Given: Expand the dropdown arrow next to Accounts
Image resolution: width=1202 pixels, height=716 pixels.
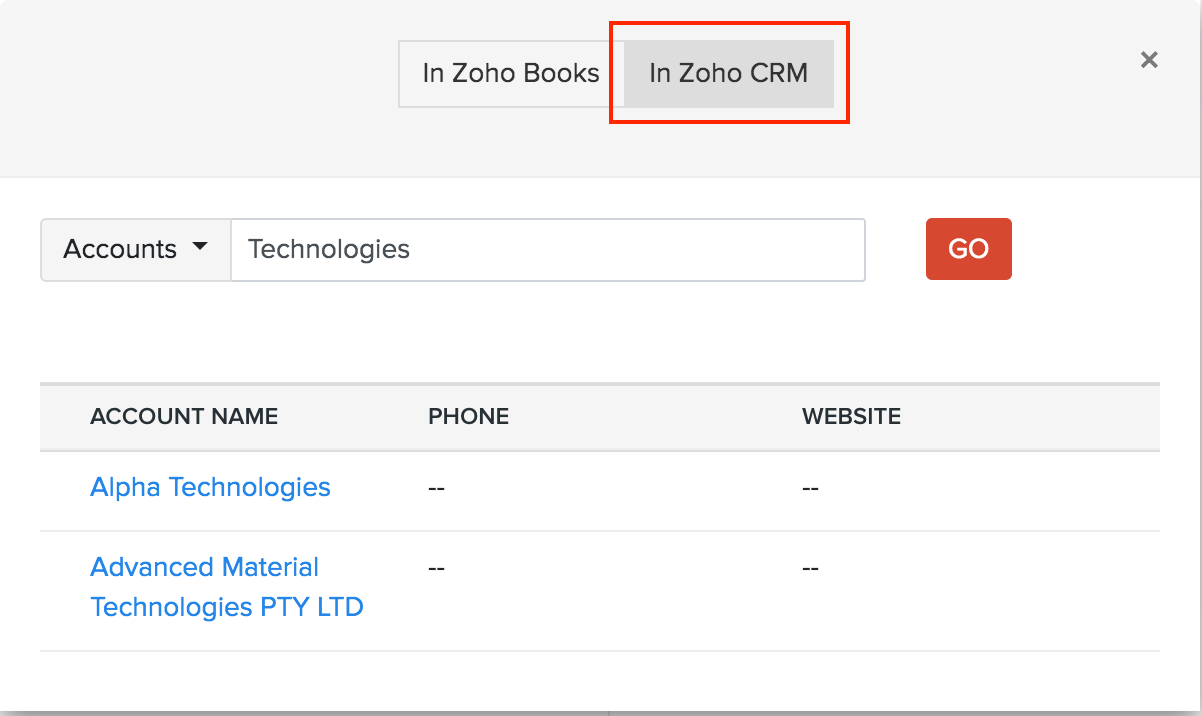Looking at the screenshot, I should 201,249.
